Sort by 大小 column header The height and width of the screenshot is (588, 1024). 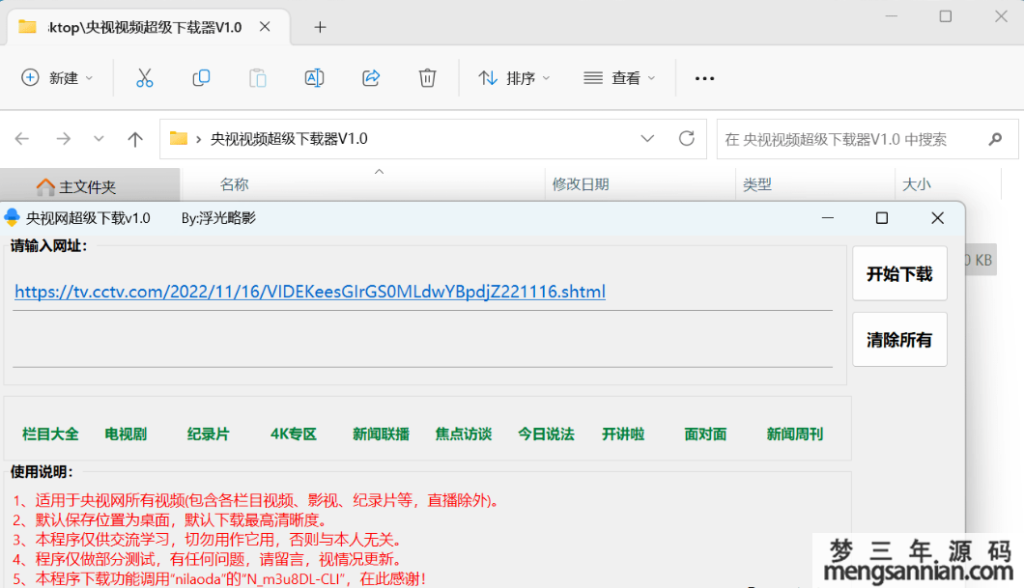pos(916,185)
